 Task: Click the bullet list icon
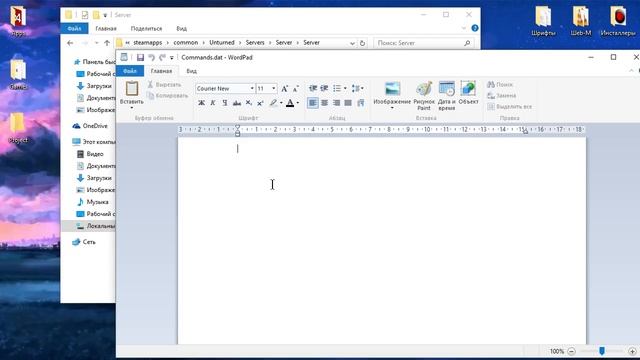click(337, 88)
